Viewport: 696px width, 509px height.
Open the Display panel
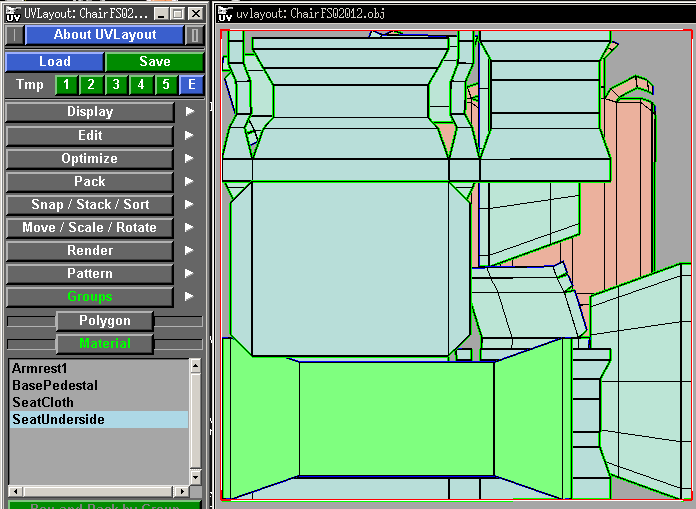[x=90, y=111]
